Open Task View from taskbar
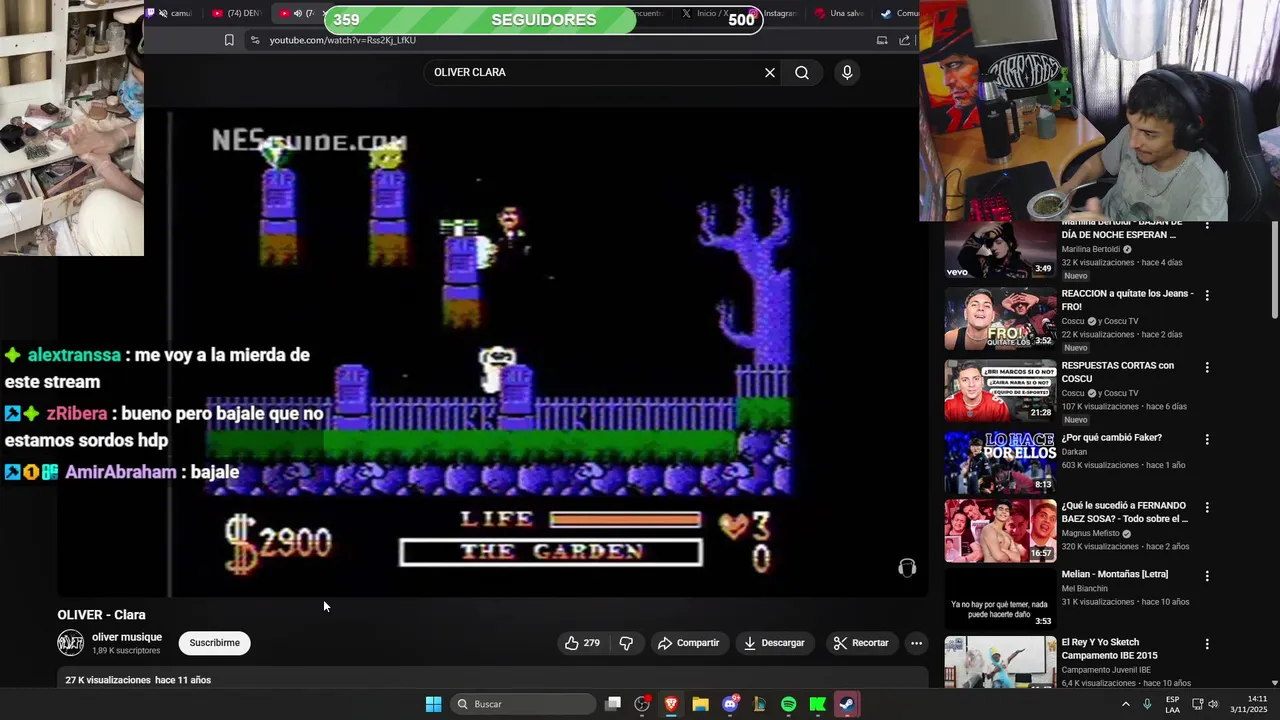The image size is (1280, 720). pyautogui.click(x=613, y=704)
